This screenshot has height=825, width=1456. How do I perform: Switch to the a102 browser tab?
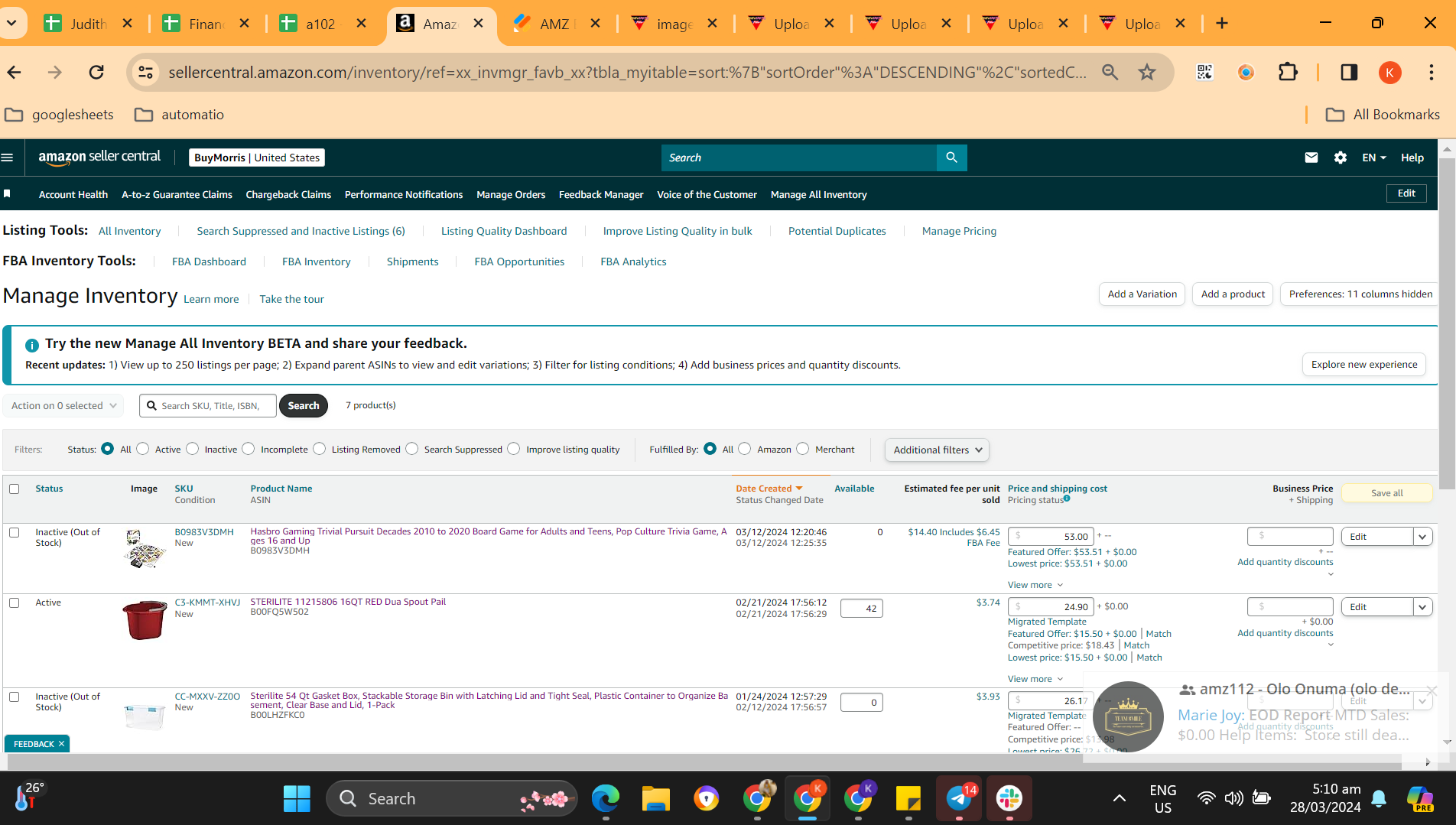(321, 24)
